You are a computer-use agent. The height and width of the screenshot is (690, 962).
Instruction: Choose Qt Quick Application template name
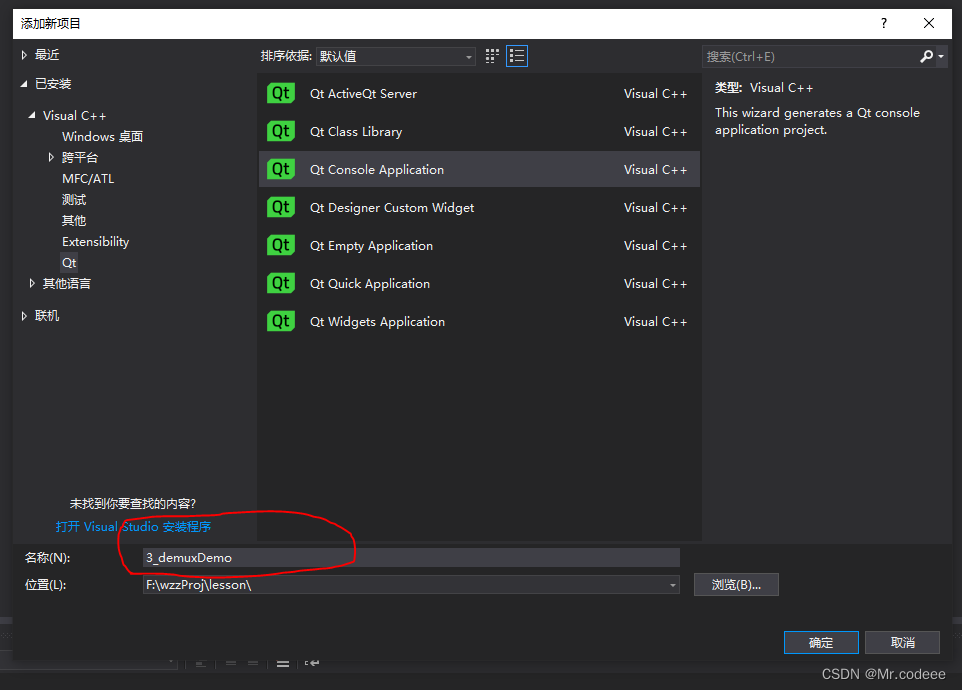tap(370, 283)
